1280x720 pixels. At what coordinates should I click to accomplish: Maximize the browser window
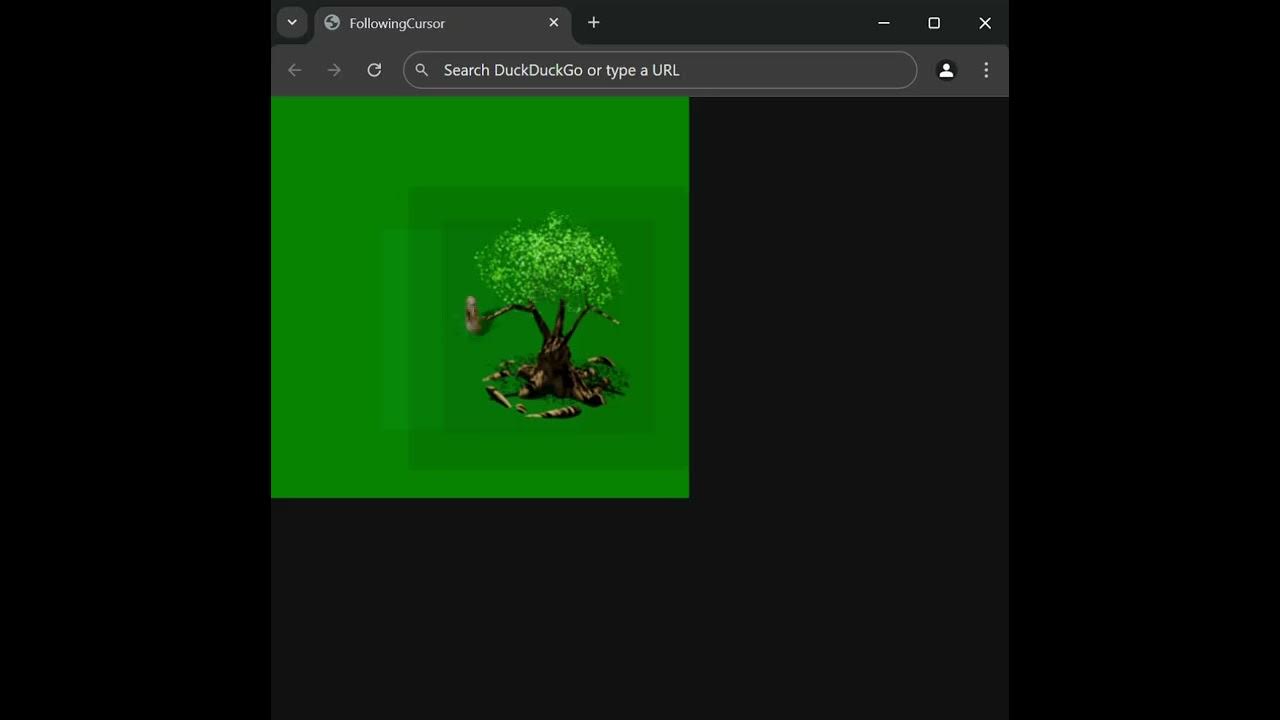tap(934, 23)
